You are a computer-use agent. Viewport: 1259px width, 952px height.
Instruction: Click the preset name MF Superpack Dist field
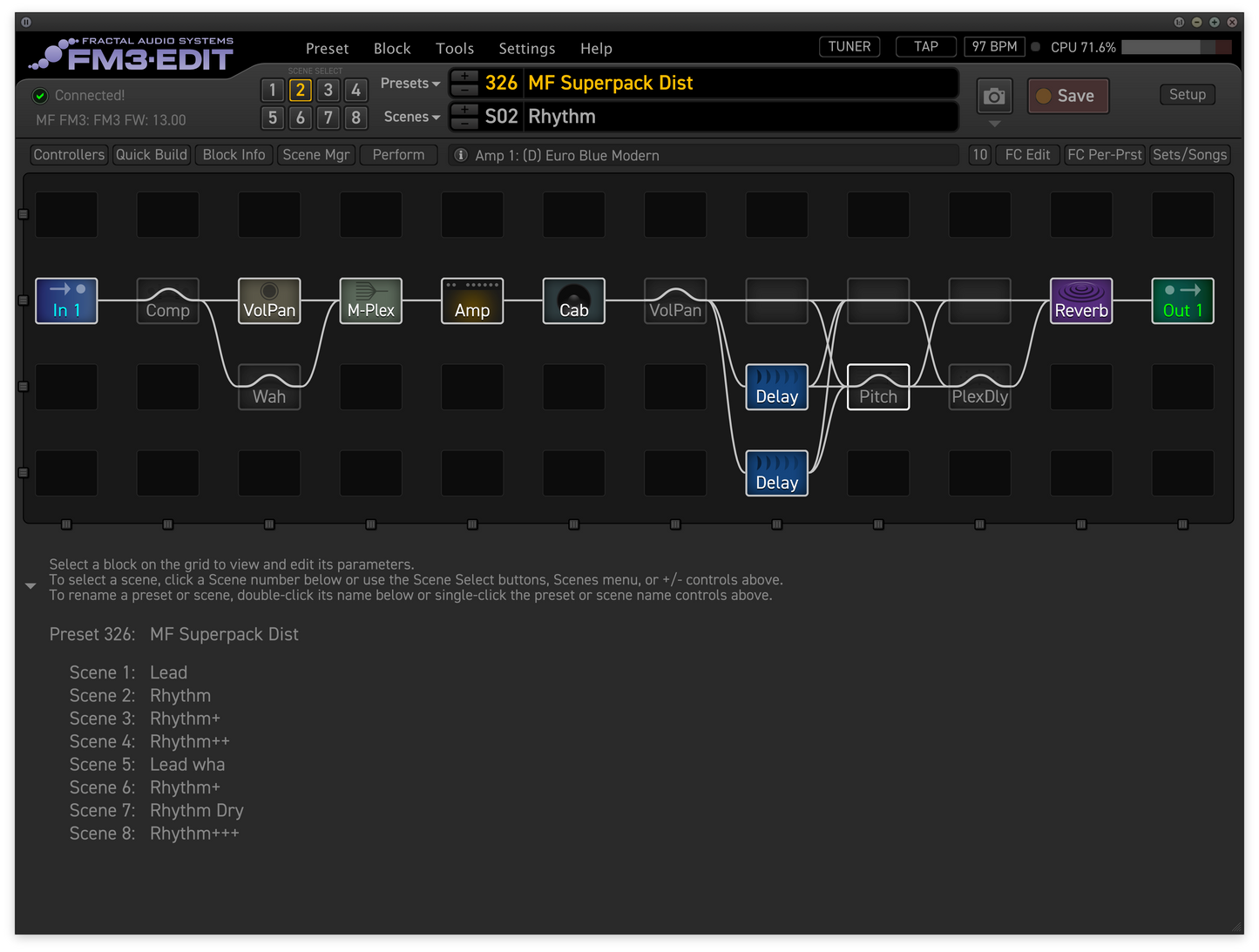(x=741, y=84)
